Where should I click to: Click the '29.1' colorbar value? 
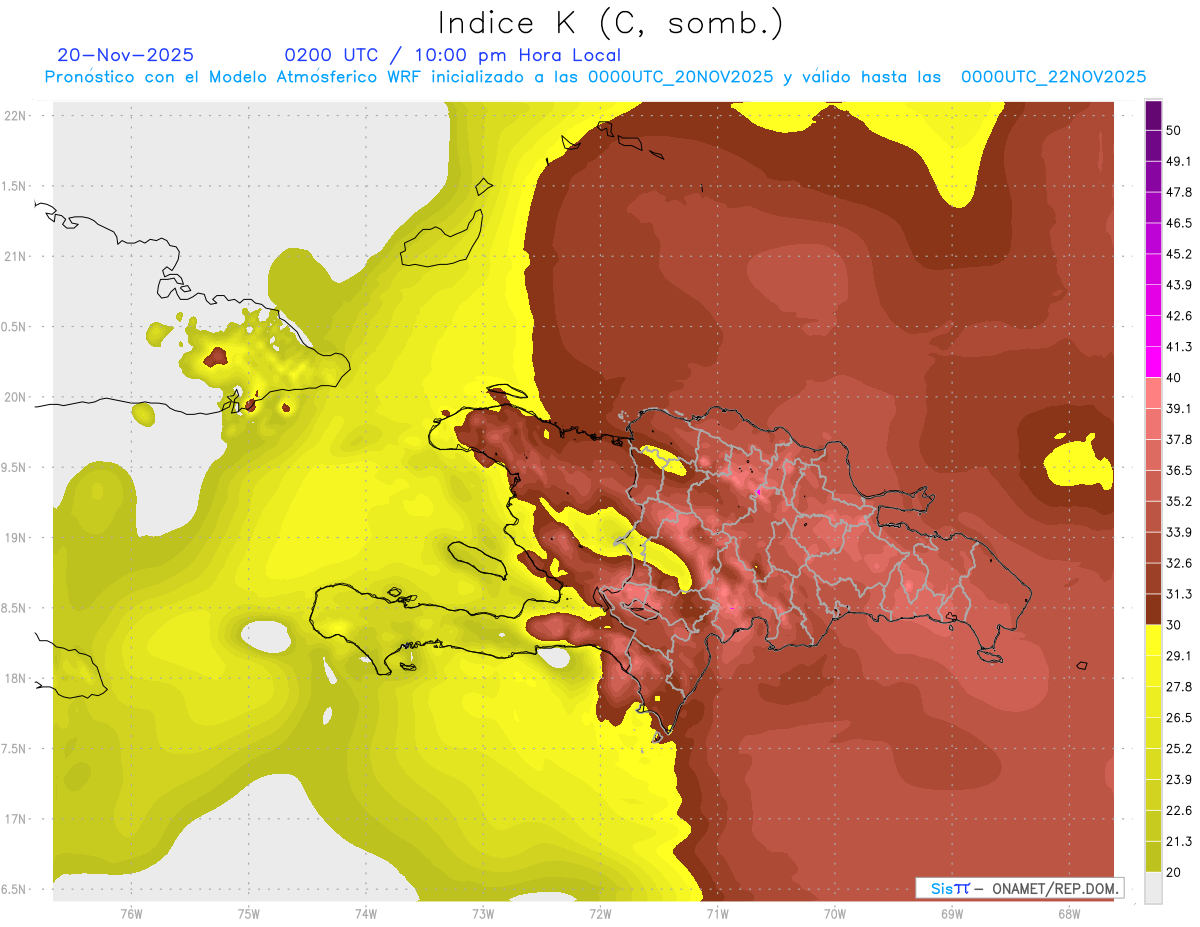pyautogui.click(x=1180, y=656)
